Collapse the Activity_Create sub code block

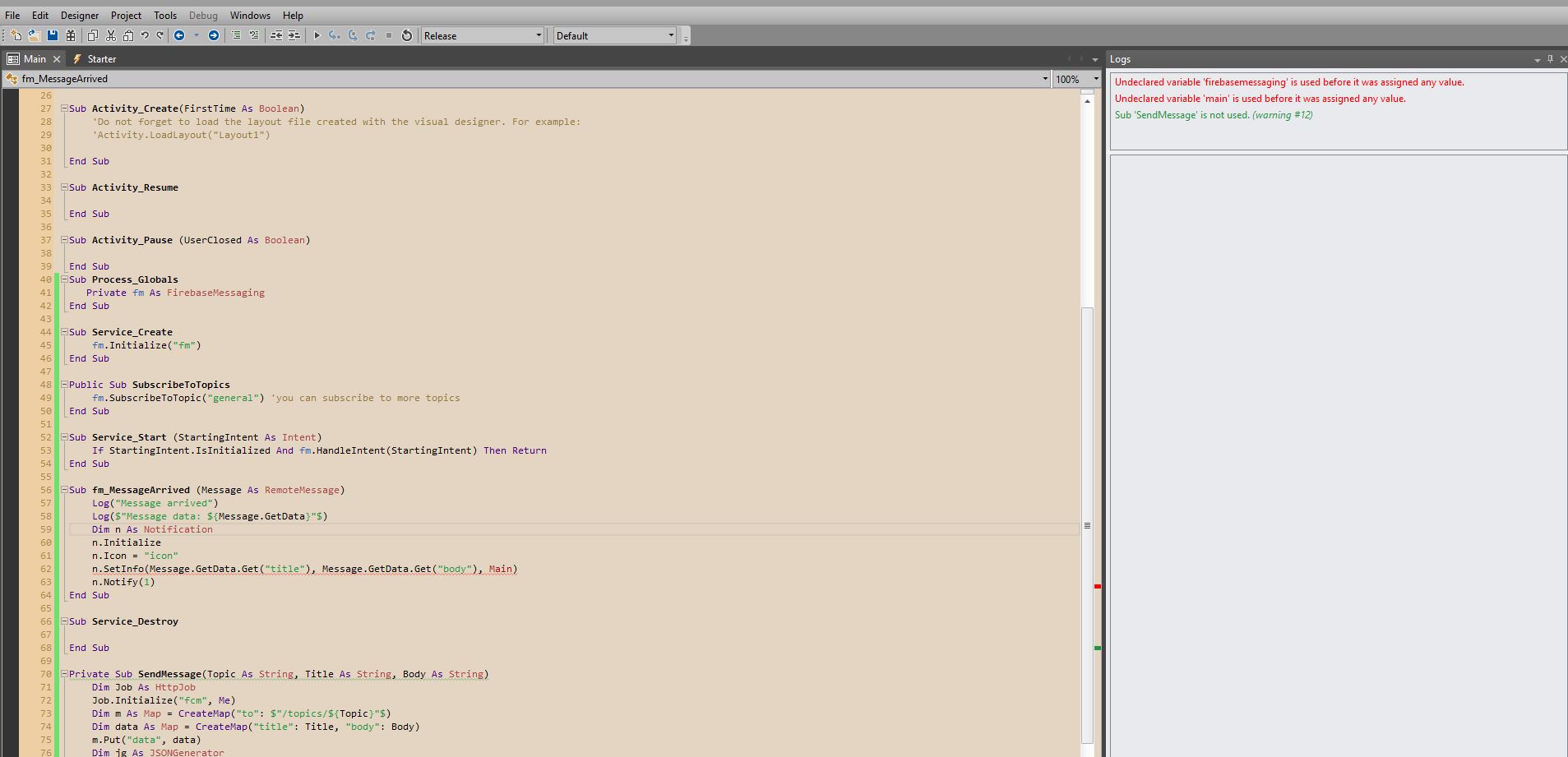point(64,108)
